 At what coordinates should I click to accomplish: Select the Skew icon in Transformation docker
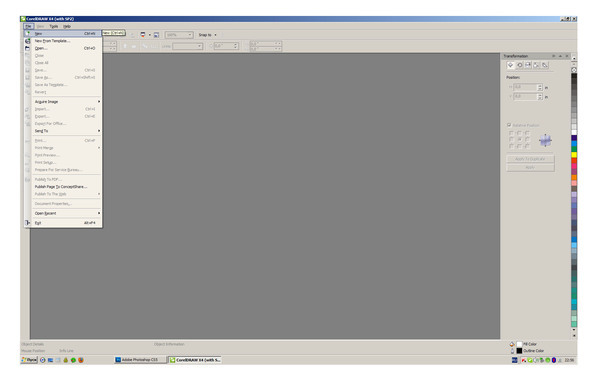[x=545, y=65]
